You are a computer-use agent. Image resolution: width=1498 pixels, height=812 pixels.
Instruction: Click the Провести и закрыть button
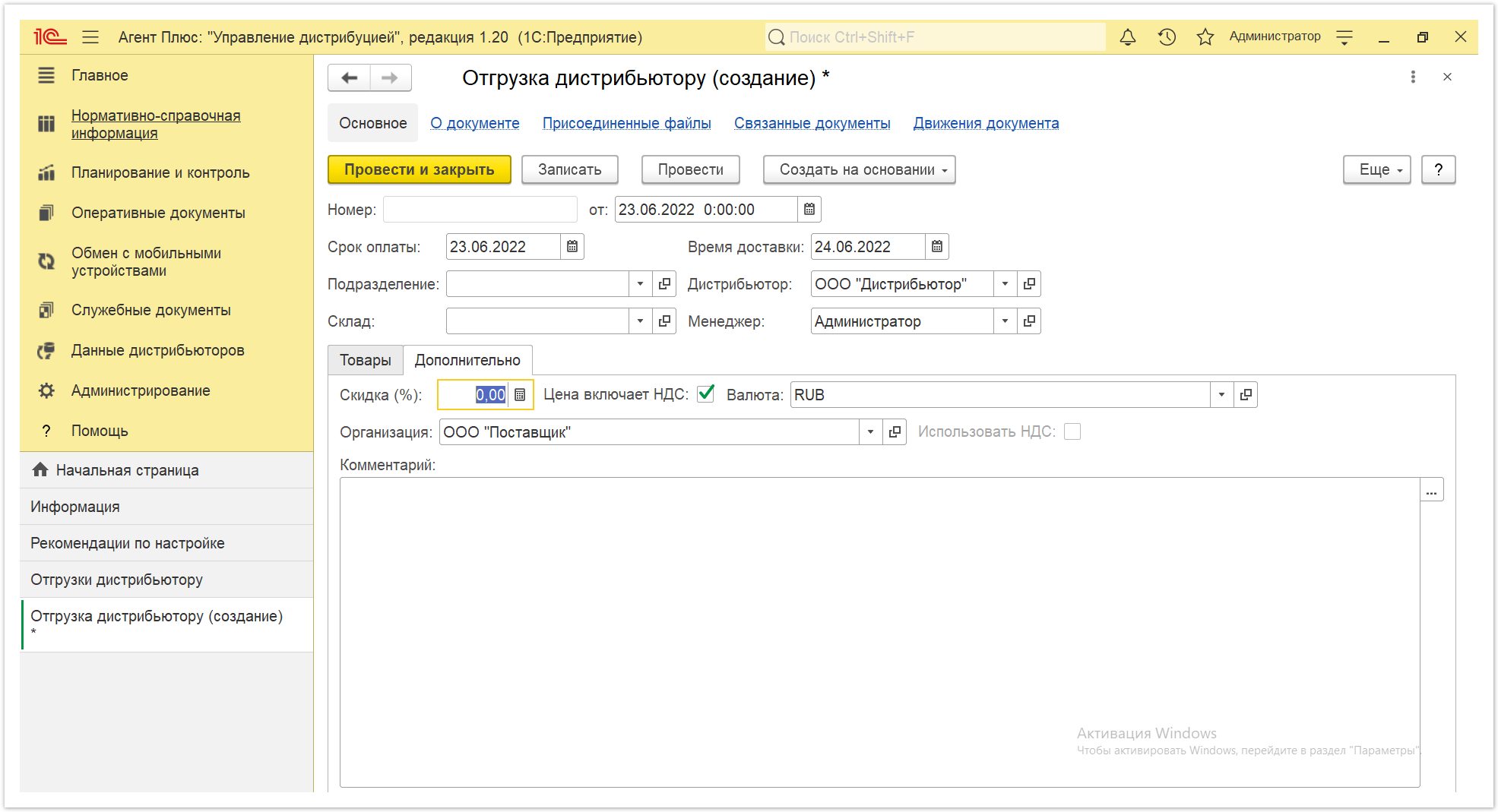click(x=419, y=169)
